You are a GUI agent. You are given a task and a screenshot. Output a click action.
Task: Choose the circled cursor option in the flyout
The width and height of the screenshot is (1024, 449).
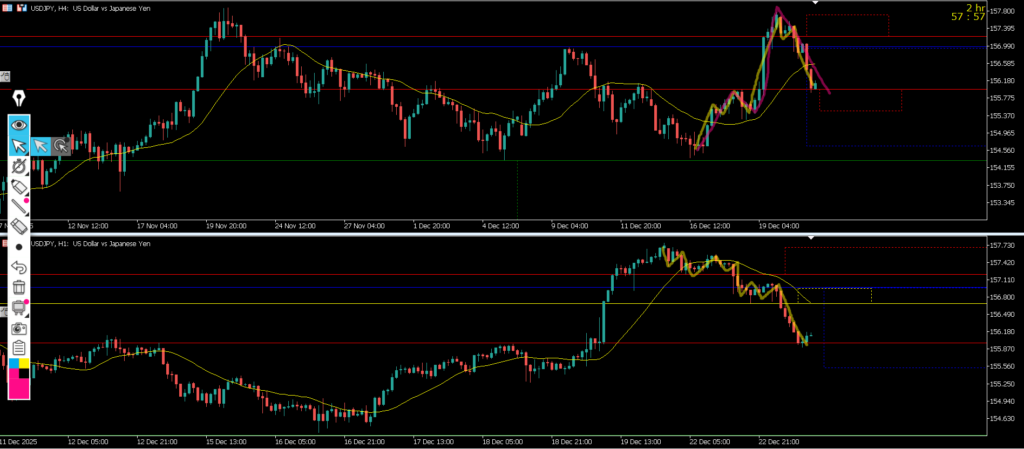point(62,146)
